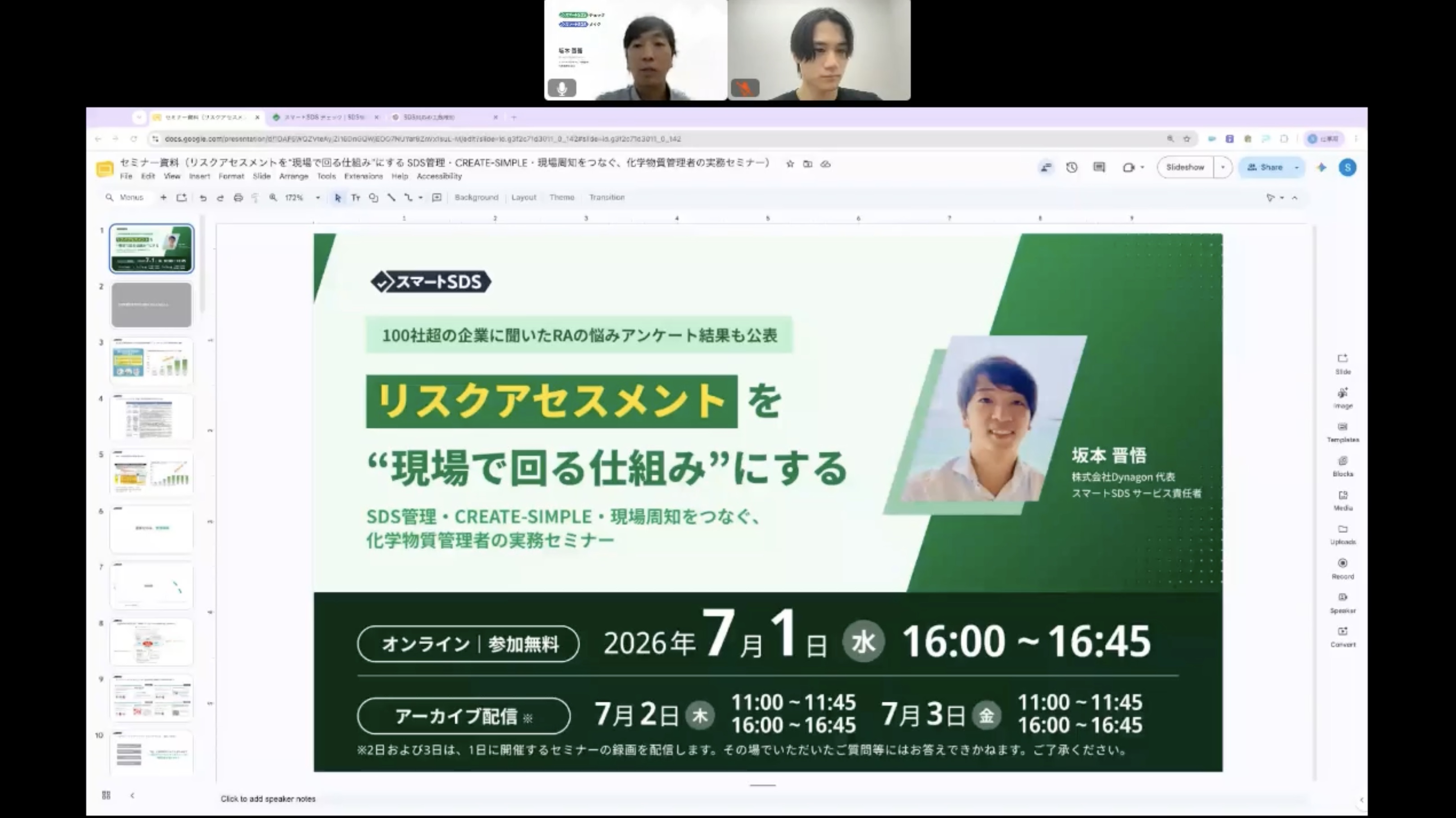The height and width of the screenshot is (818, 1456).
Task: Click the Transition button
Action: 607,197
